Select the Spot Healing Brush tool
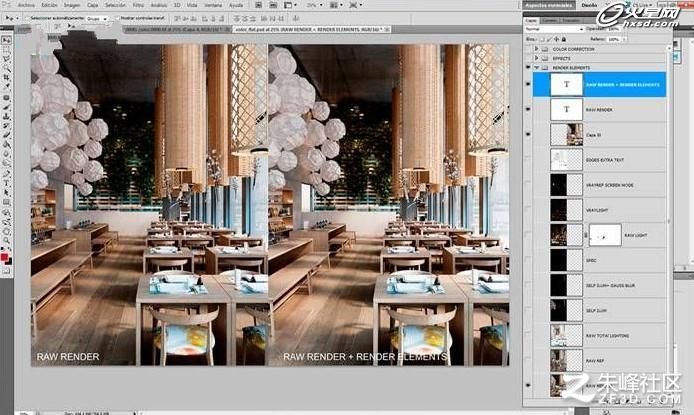 (6, 97)
